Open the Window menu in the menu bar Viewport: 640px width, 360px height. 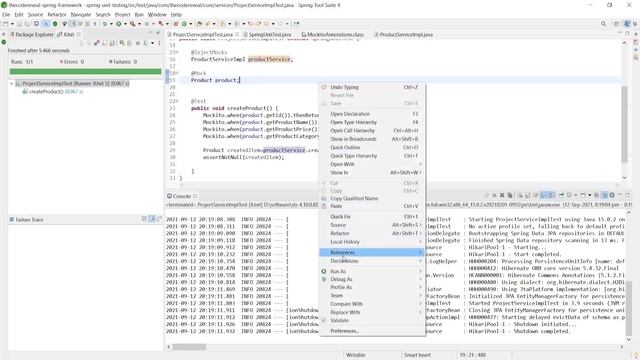(x=157, y=15)
